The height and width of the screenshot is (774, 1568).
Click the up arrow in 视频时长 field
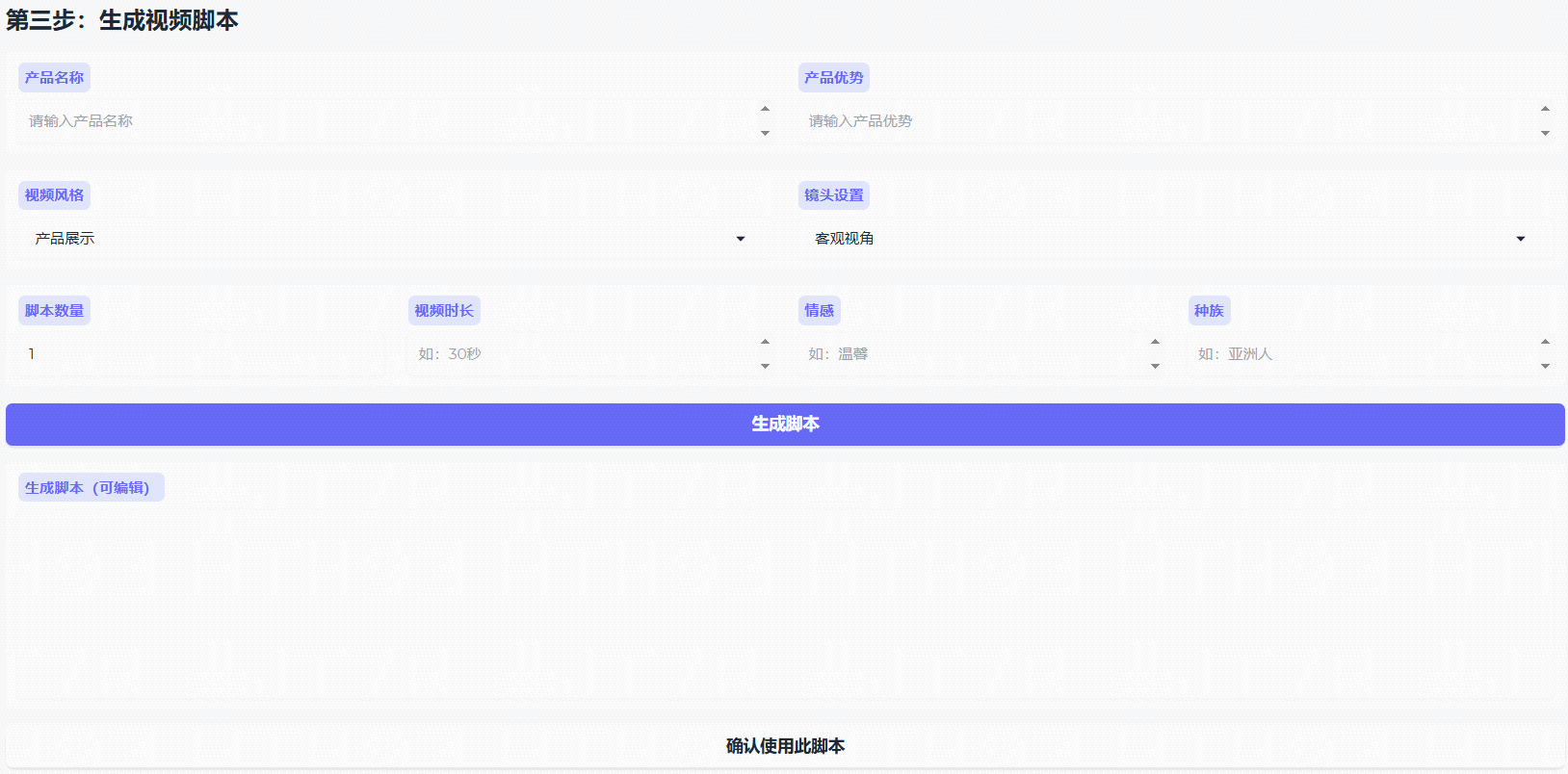pyautogui.click(x=766, y=342)
